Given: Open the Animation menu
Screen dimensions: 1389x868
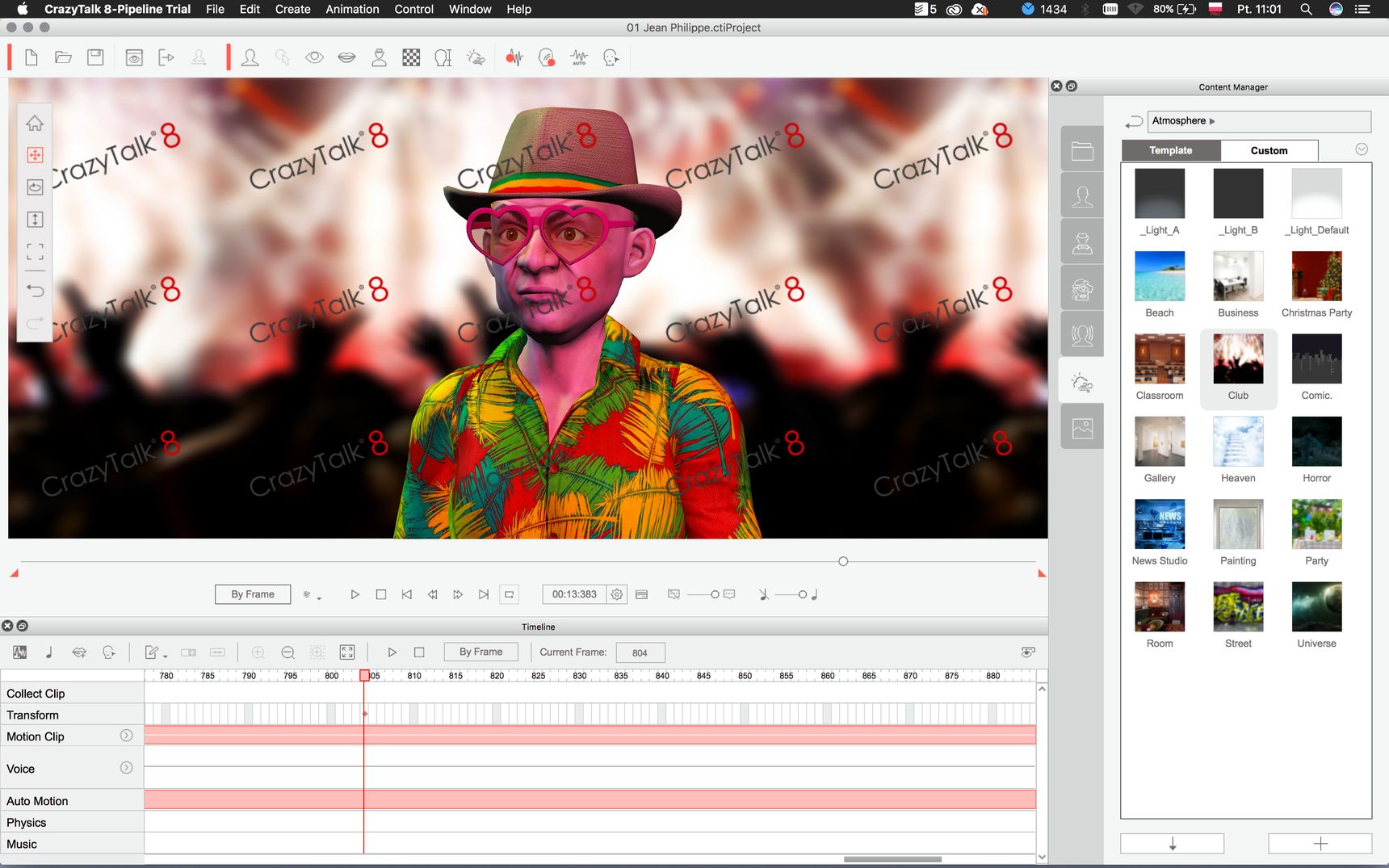Looking at the screenshot, I should pyautogui.click(x=352, y=9).
